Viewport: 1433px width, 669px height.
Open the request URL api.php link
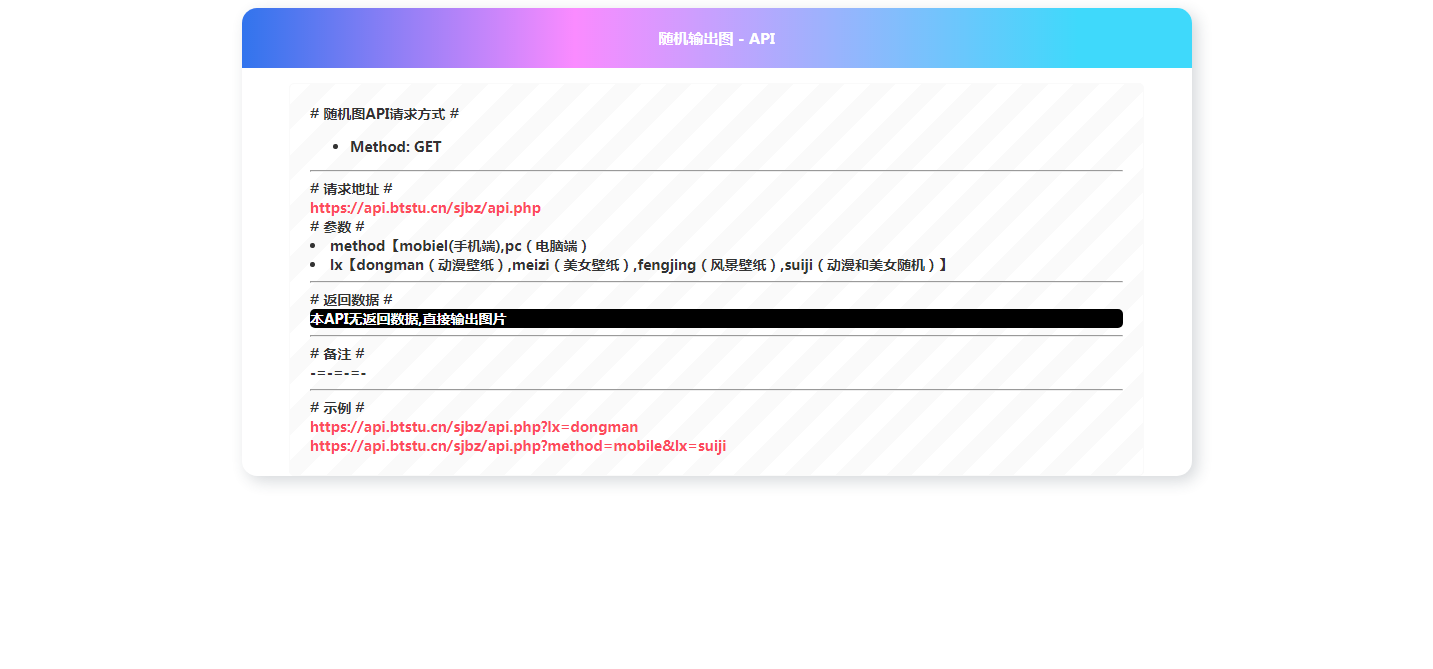(x=425, y=208)
